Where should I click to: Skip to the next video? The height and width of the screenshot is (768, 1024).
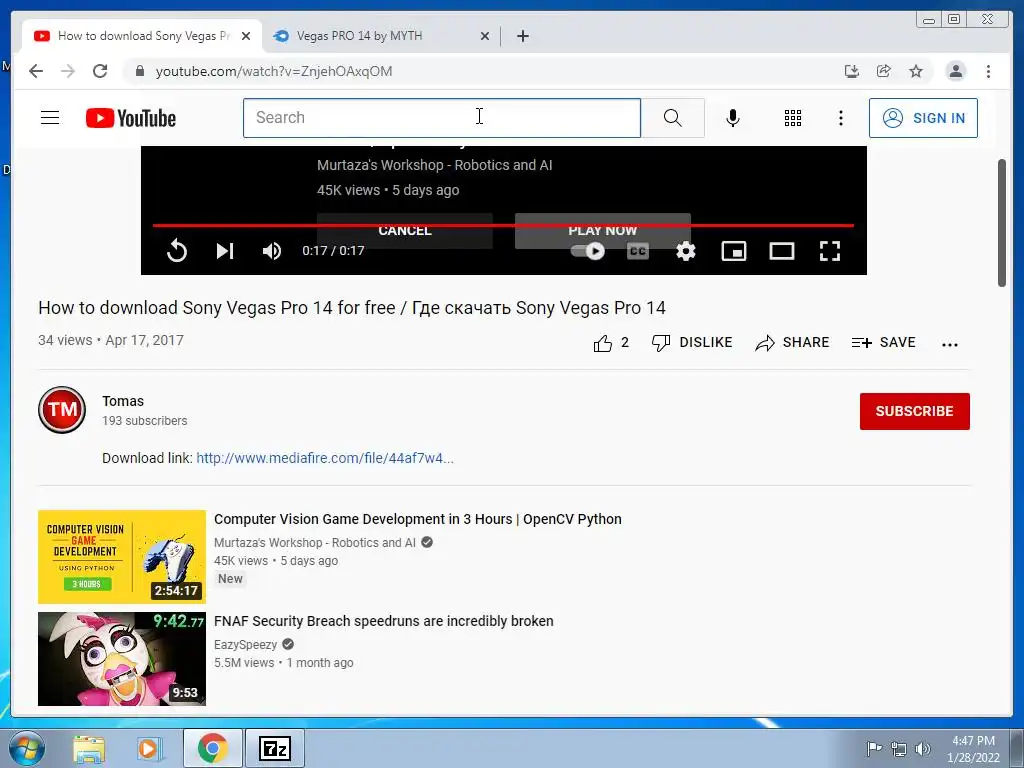[225, 251]
